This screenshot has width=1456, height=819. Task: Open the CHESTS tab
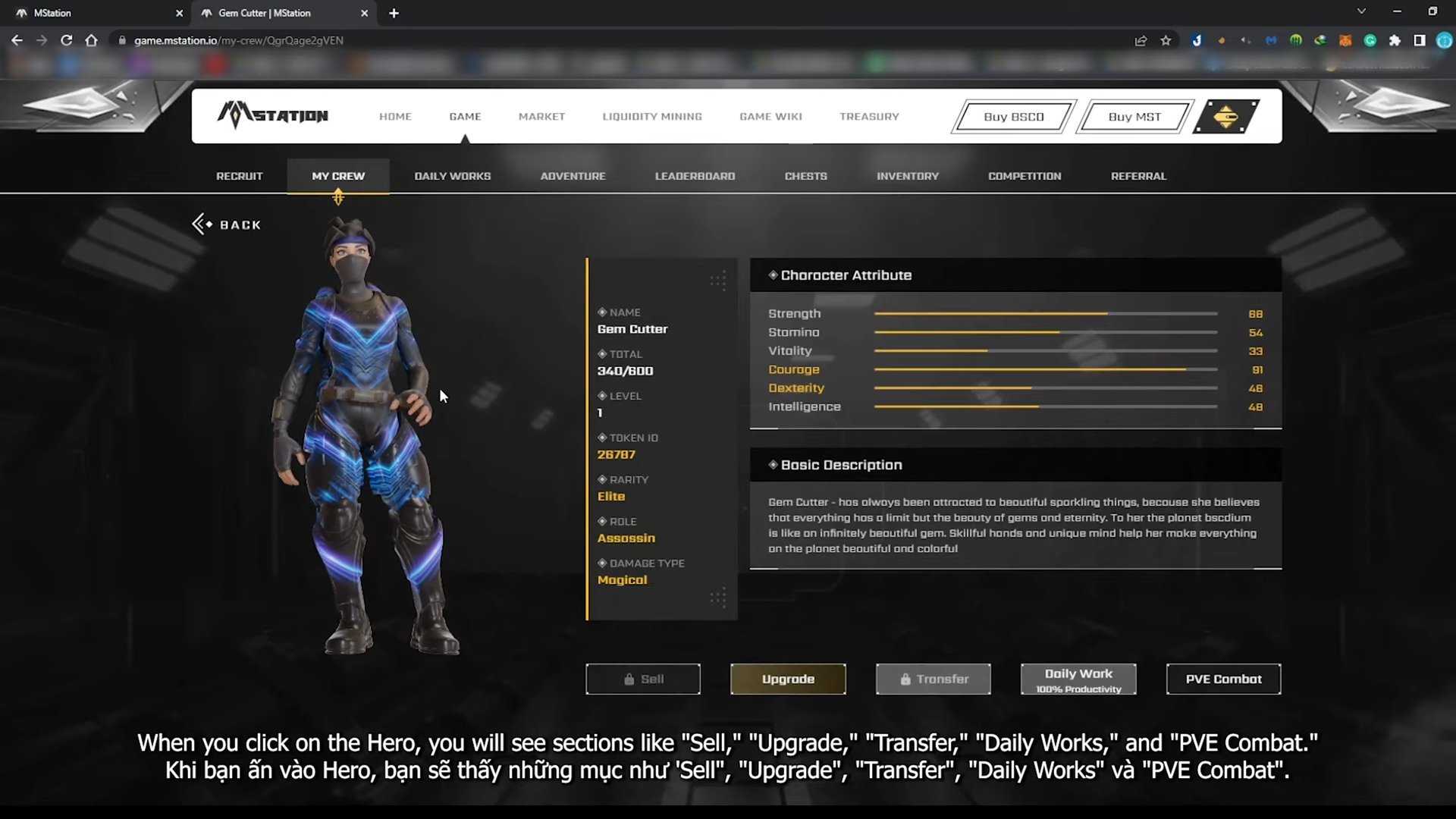tap(806, 176)
